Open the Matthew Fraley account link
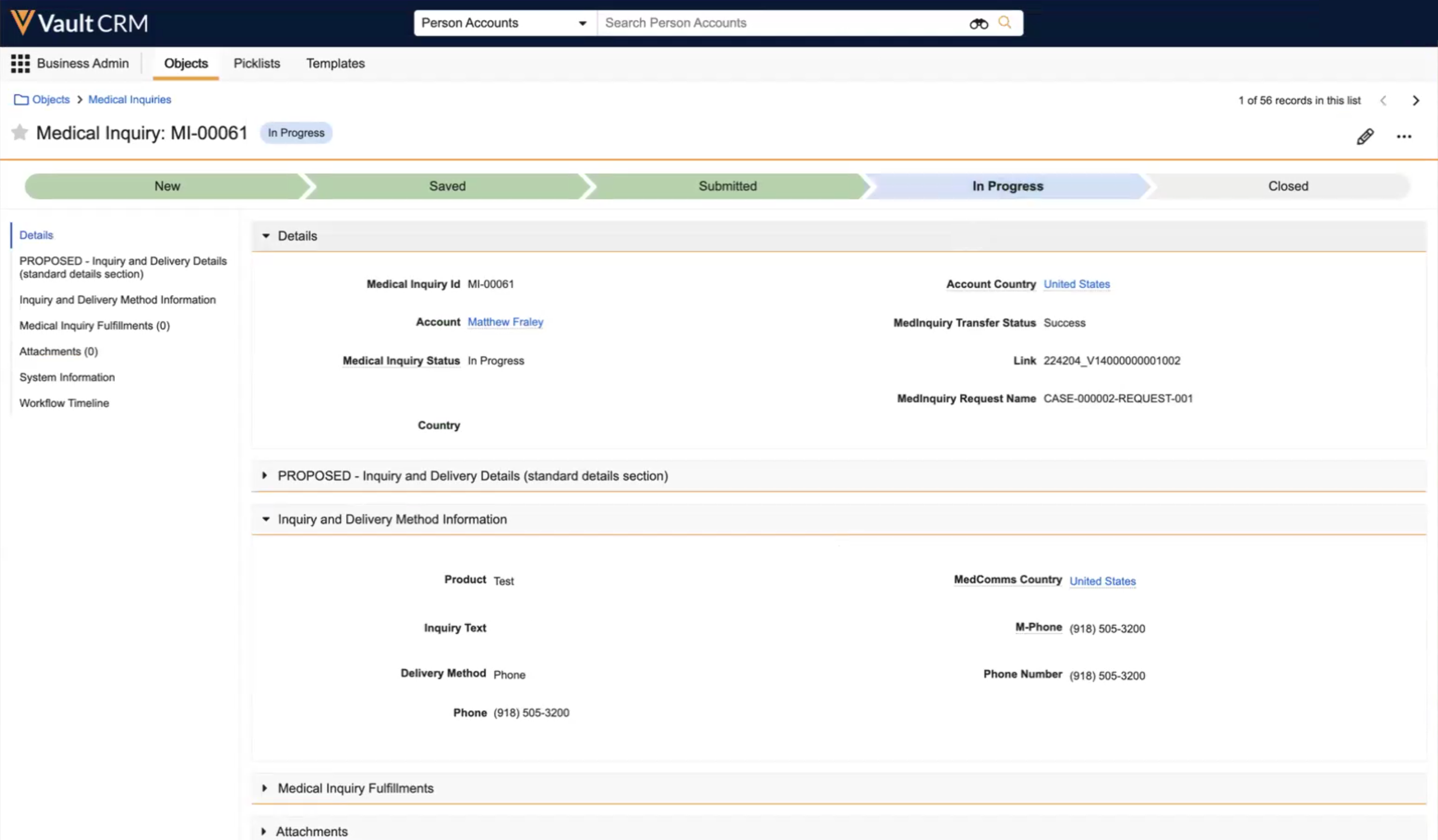Screen dimensions: 1438x840 [505, 322]
